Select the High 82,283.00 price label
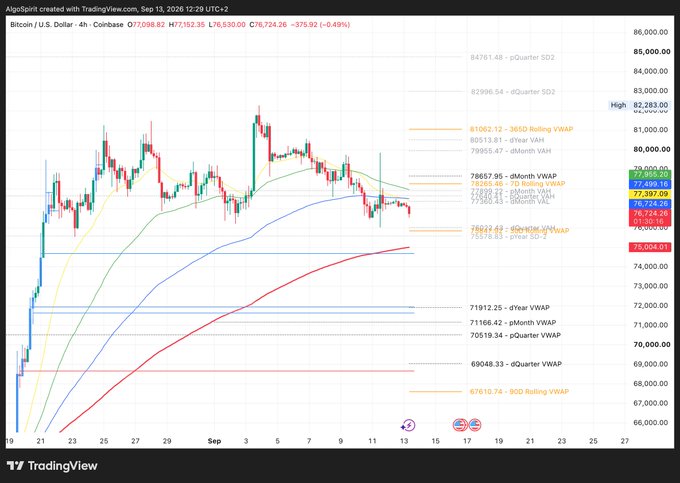The image size is (680, 483). pyautogui.click(x=639, y=105)
